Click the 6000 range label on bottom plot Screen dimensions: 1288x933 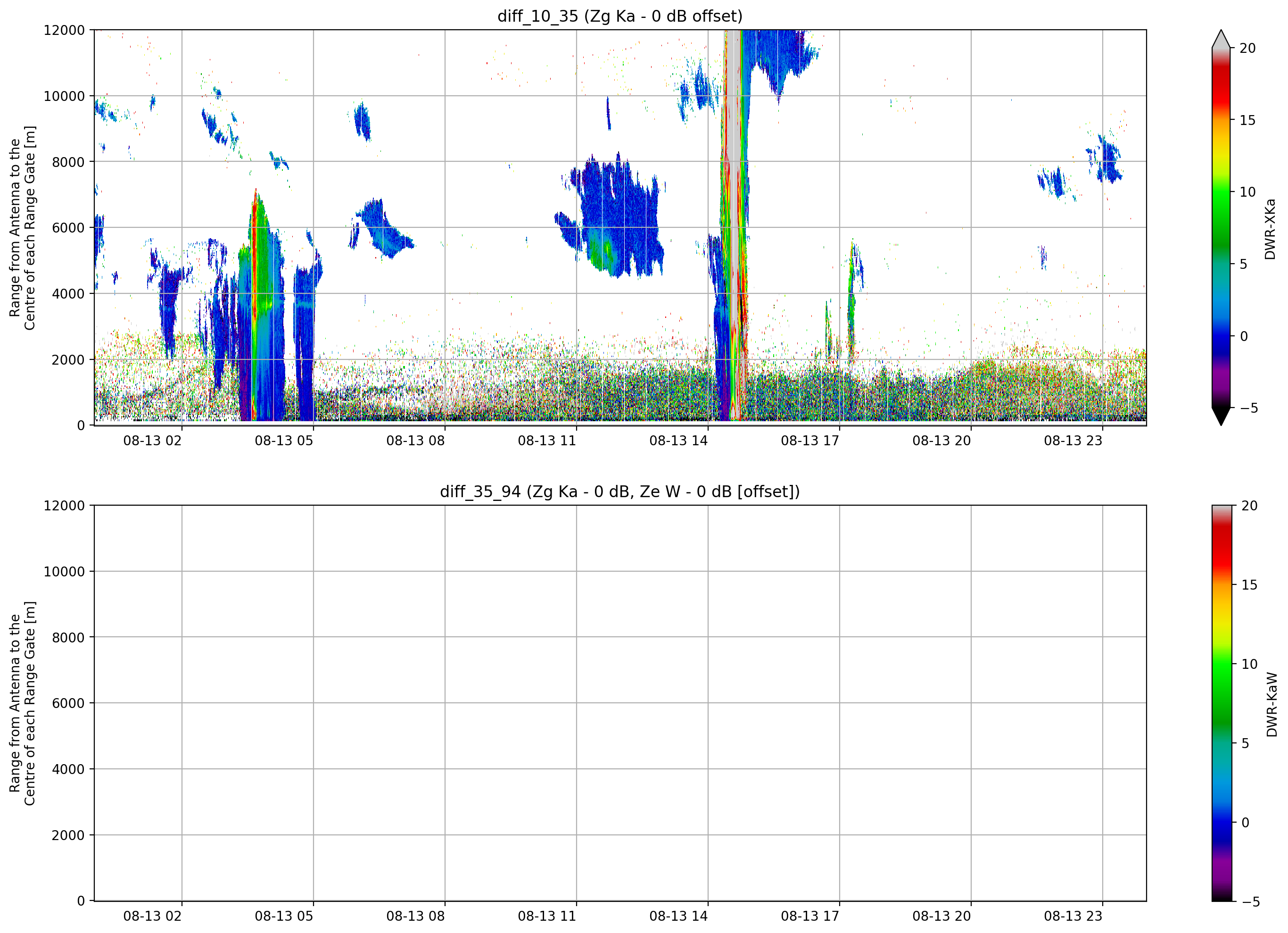click(68, 703)
